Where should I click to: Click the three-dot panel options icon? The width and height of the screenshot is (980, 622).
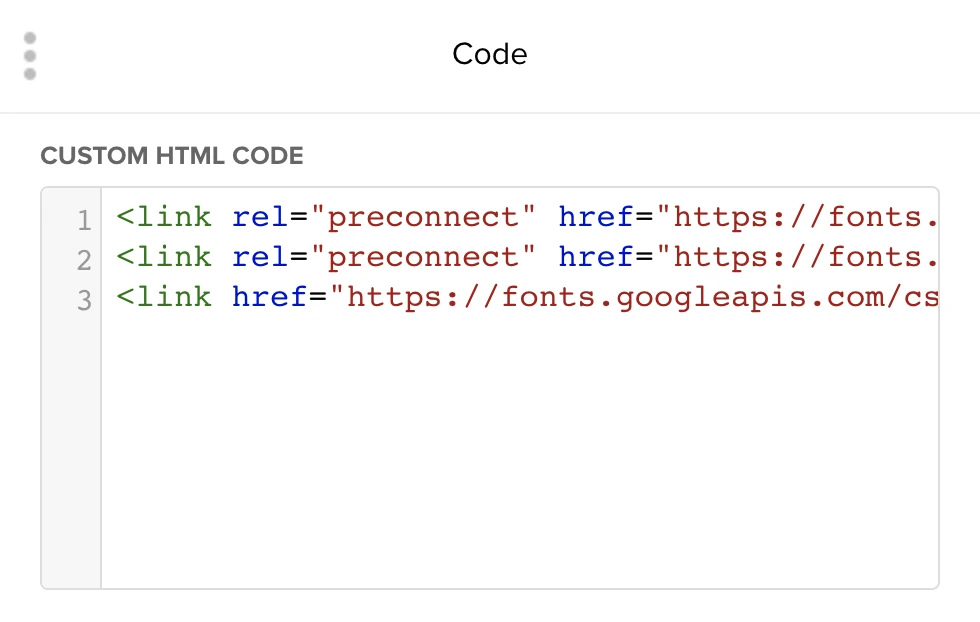30,56
